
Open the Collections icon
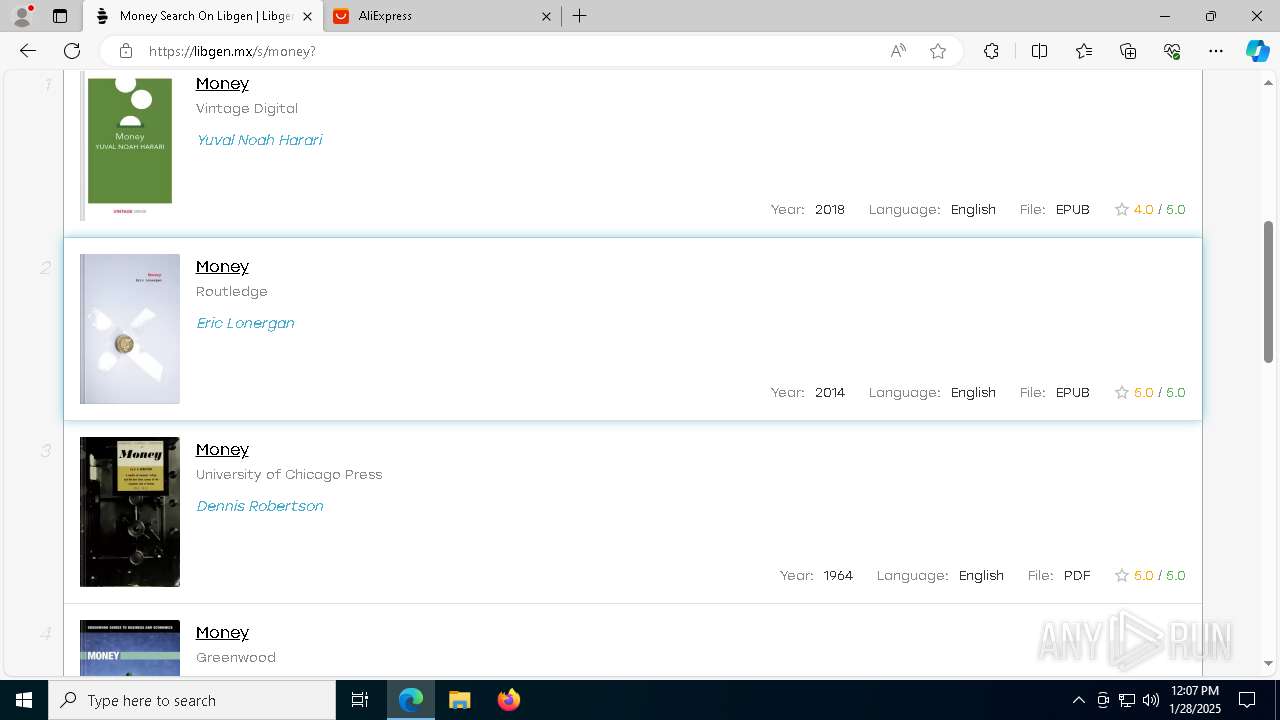(1128, 51)
